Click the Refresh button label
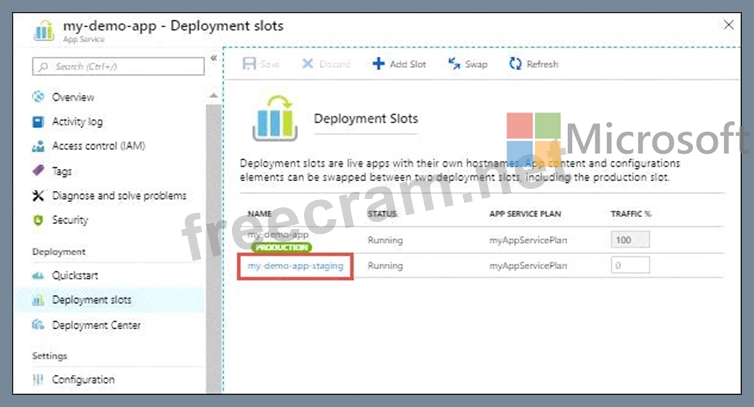Screen dimensions: 754x407 [x=542, y=64]
